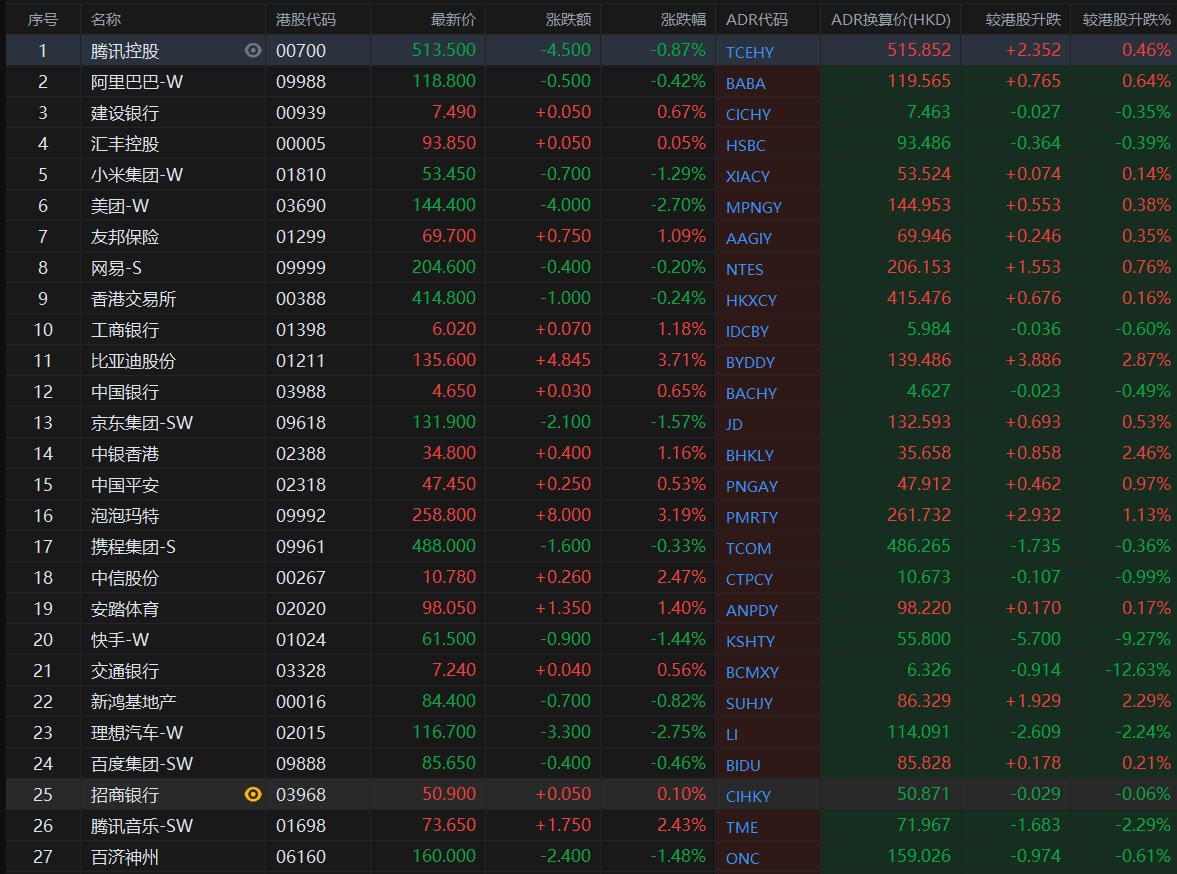Select the 百济神州 row
The image size is (1177, 874).
tap(124, 857)
